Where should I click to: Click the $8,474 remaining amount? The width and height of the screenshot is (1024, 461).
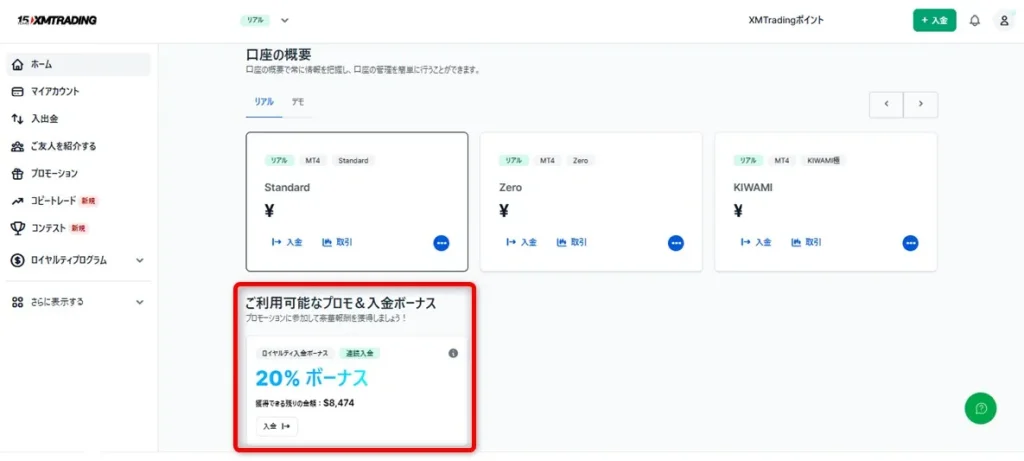(x=338, y=403)
